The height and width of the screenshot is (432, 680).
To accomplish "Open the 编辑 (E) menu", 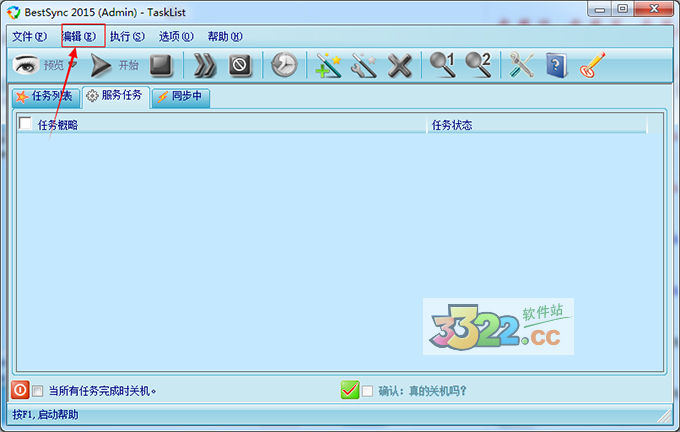I will point(79,36).
